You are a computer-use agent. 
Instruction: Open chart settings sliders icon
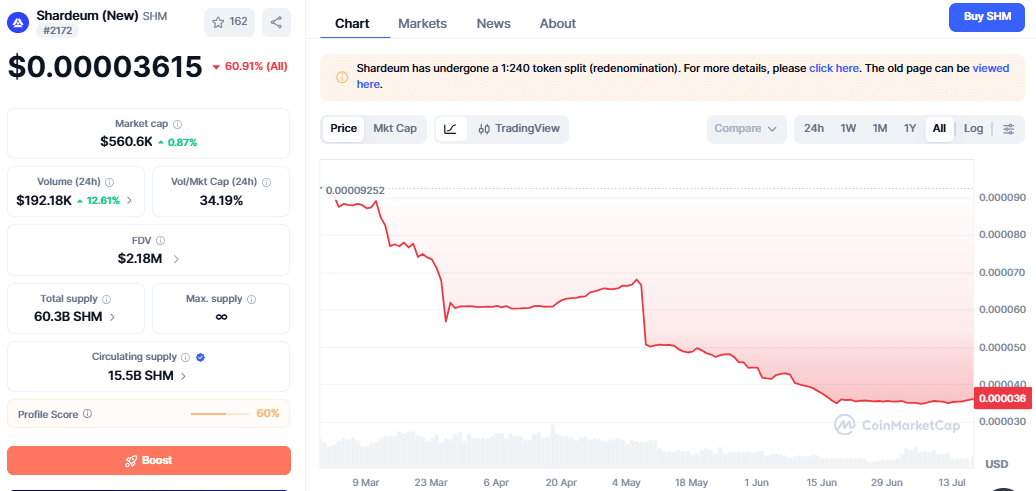click(1008, 129)
